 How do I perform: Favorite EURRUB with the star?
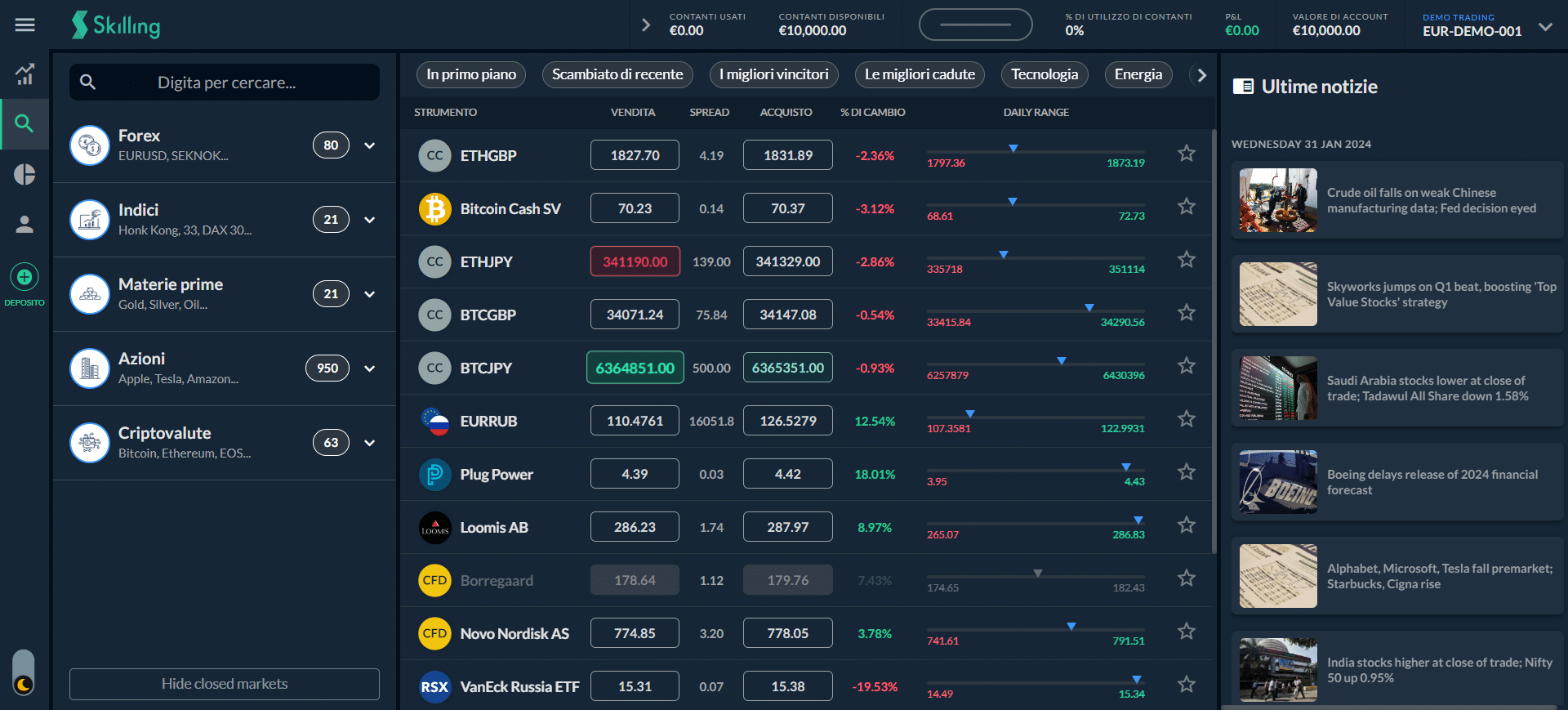(x=1187, y=418)
